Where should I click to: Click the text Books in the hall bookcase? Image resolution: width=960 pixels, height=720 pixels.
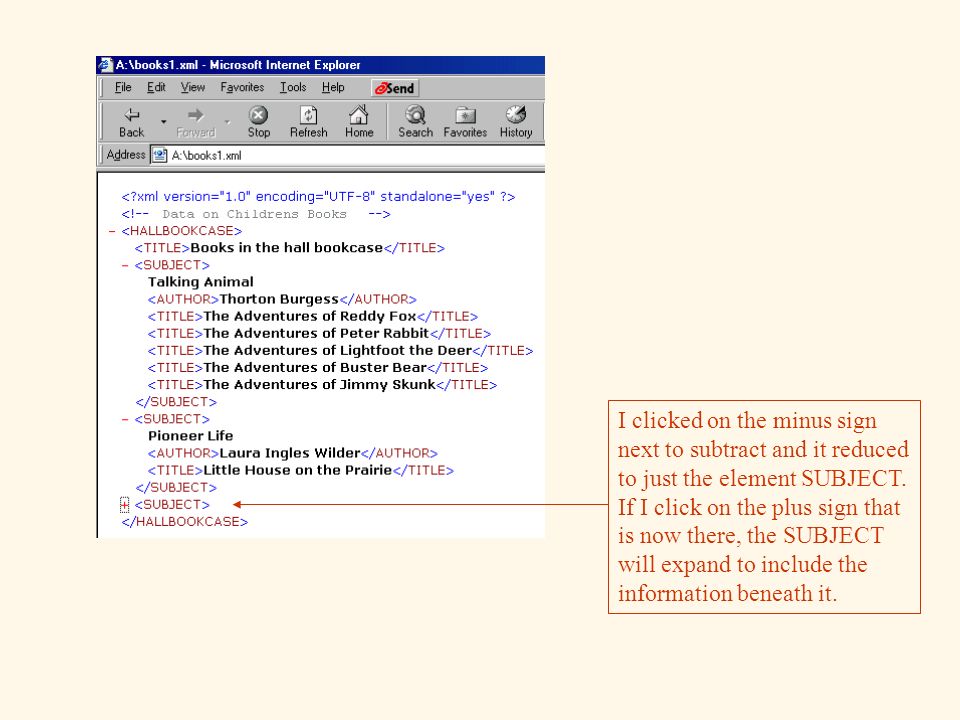(x=287, y=248)
